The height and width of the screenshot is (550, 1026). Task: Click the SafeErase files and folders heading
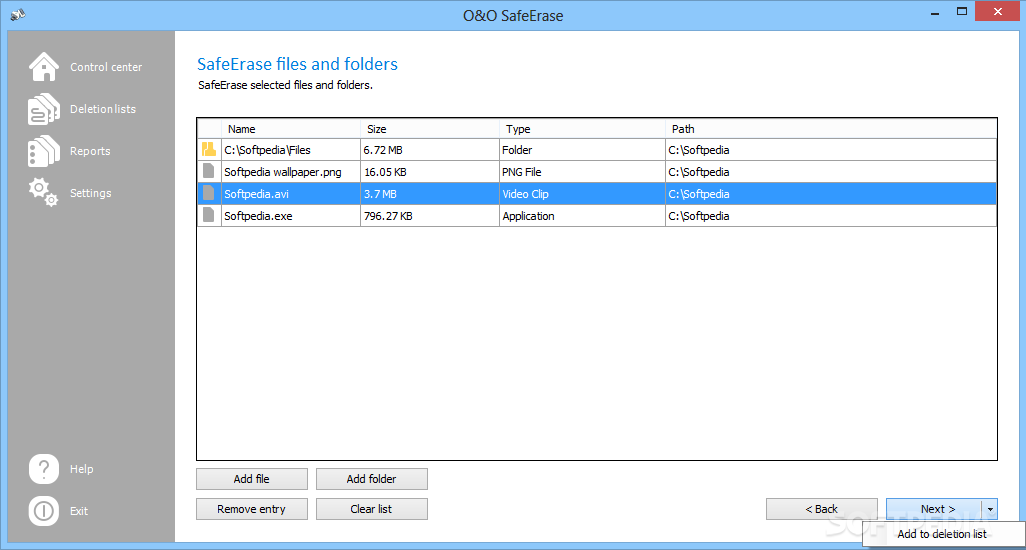[x=297, y=64]
